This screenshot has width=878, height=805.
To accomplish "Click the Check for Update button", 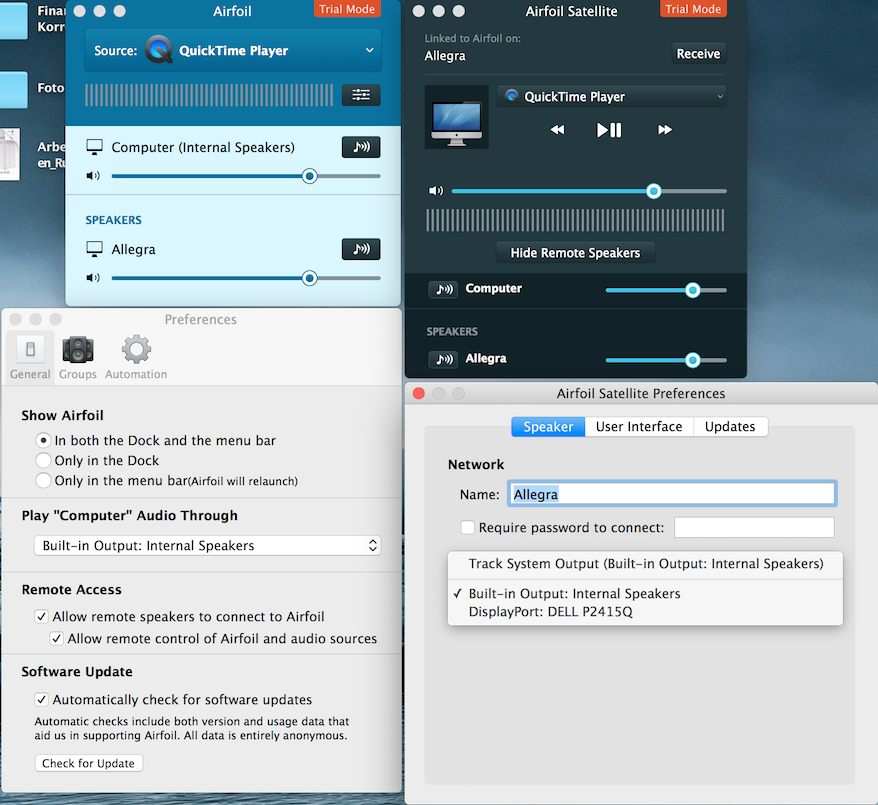I will pos(88,764).
